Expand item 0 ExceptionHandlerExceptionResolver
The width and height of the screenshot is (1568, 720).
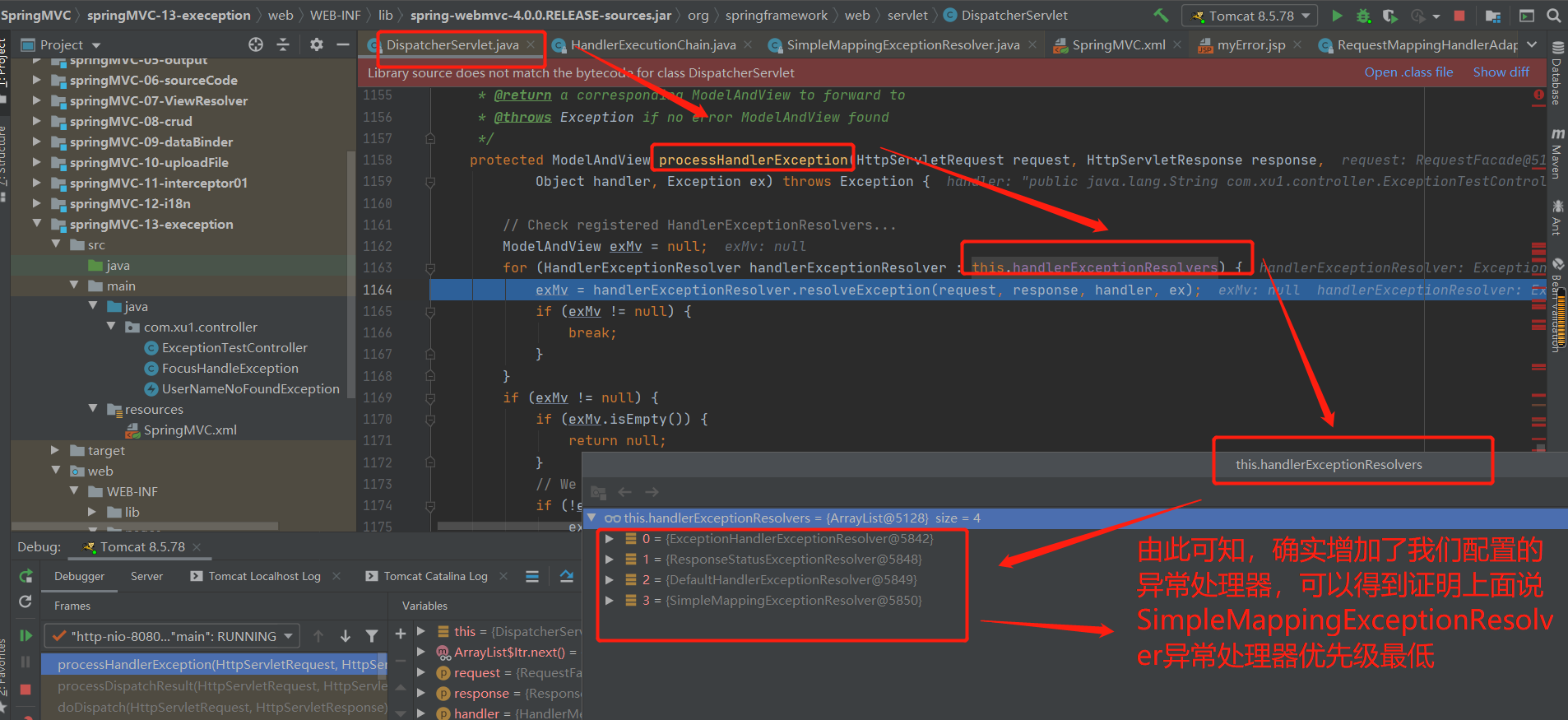coord(609,539)
